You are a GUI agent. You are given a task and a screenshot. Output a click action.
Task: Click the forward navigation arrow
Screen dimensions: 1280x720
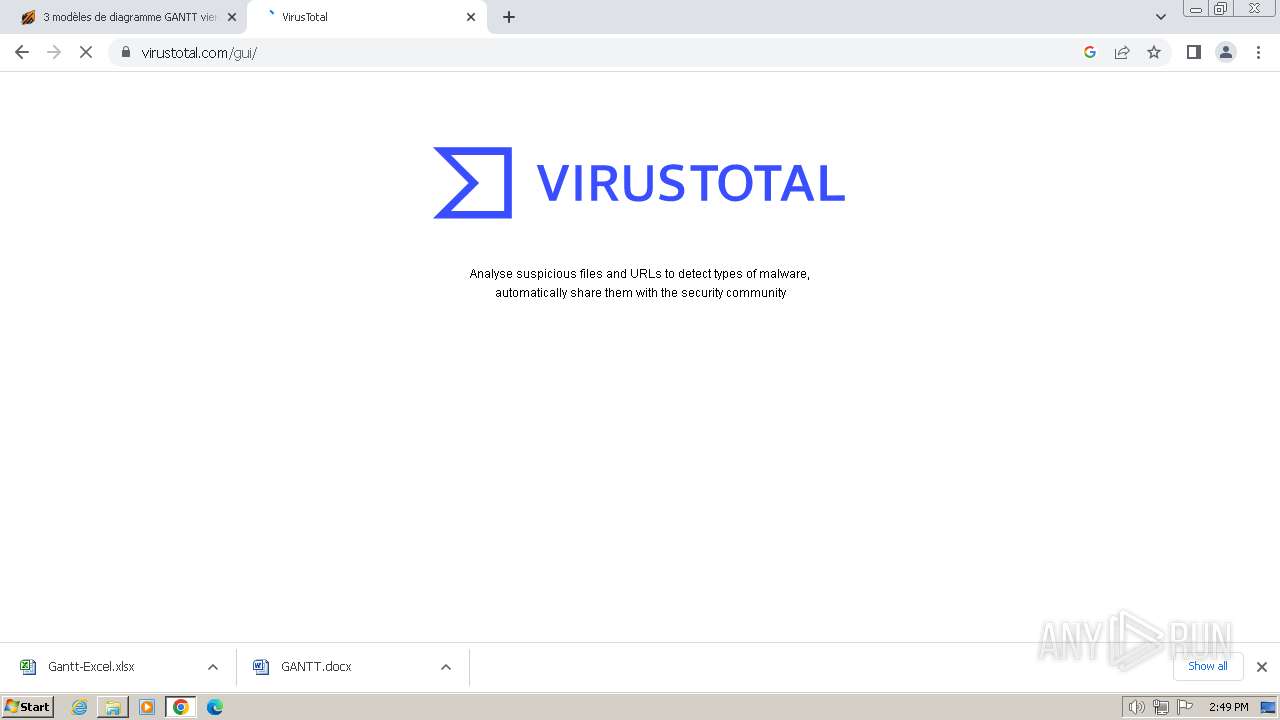tap(54, 52)
